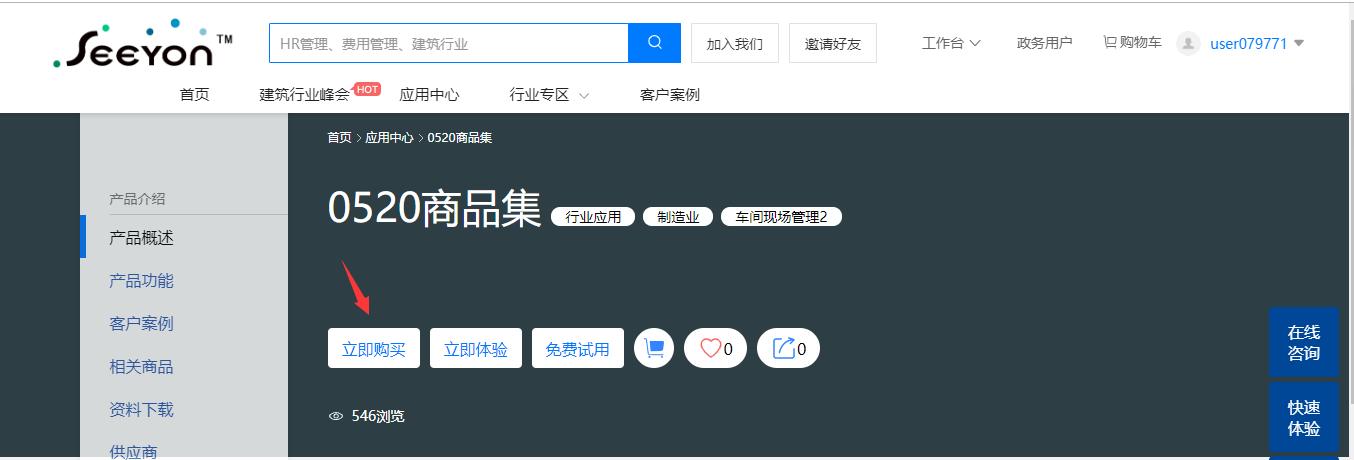
Task: Select 产品功能 in sidebar
Action: click(x=141, y=281)
